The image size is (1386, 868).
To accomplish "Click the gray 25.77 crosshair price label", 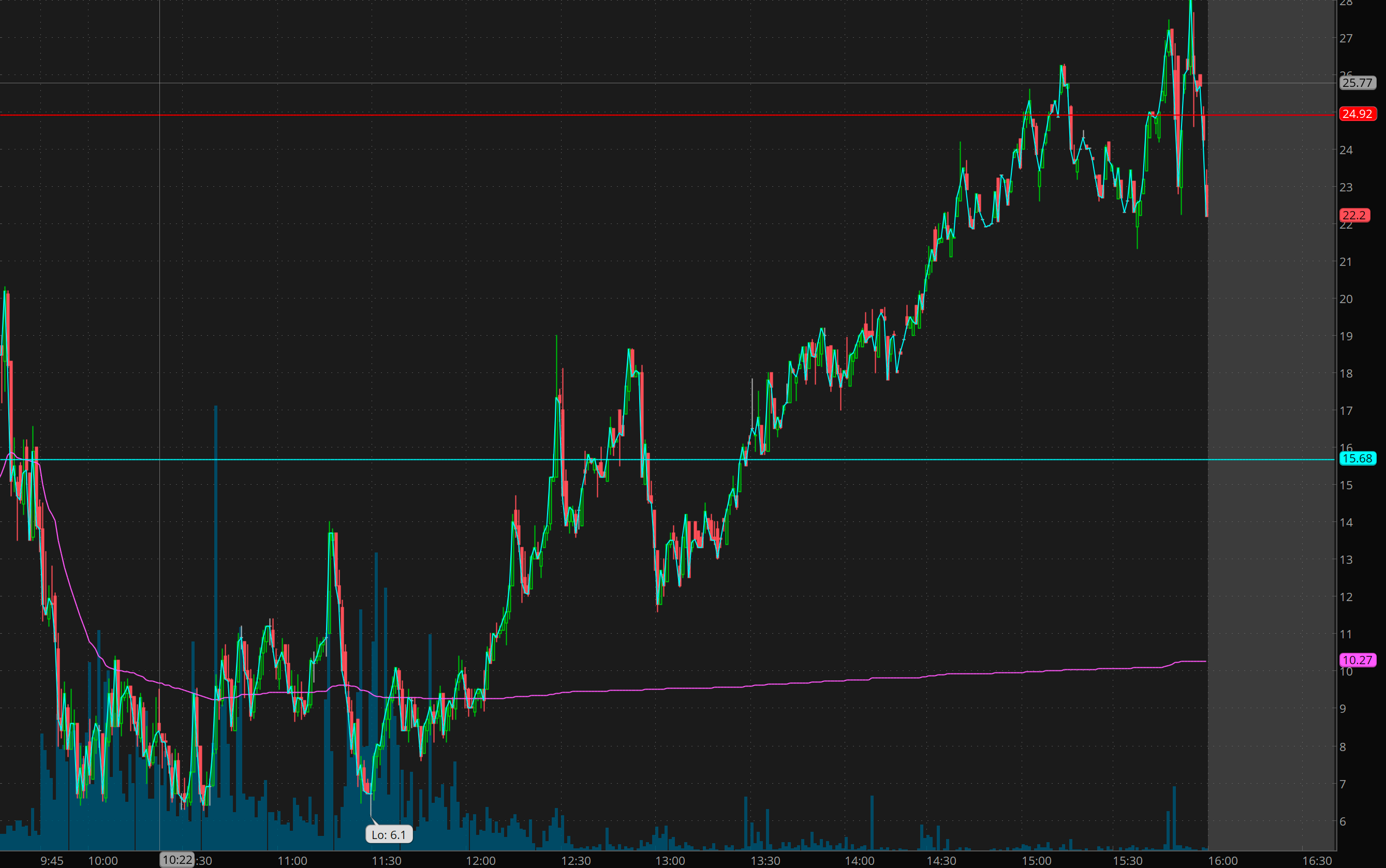I will pyautogui.click(x=1358, y=83).
